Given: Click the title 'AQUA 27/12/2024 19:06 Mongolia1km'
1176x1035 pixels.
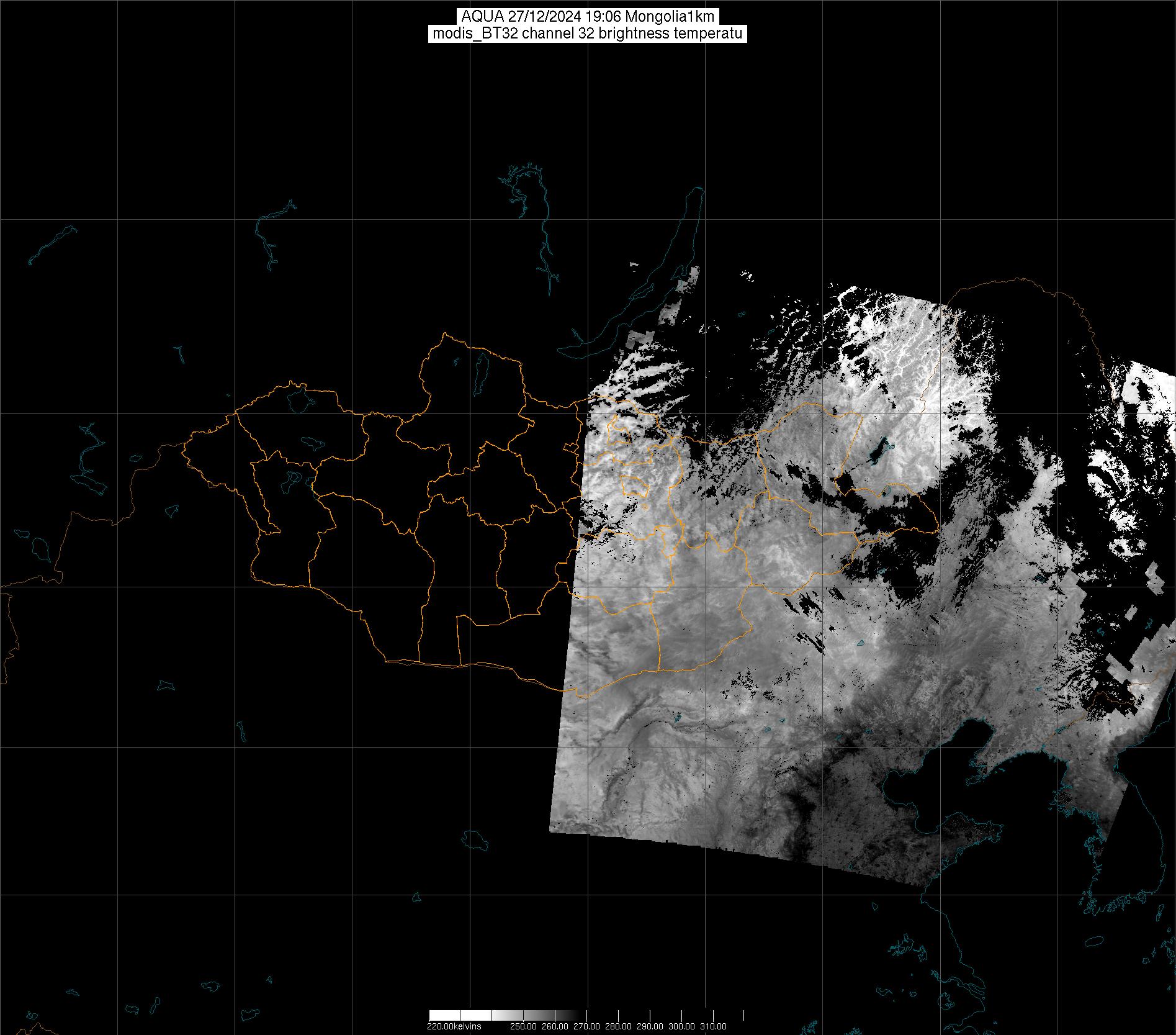Looking at the screenshot, I should (588, 17).
